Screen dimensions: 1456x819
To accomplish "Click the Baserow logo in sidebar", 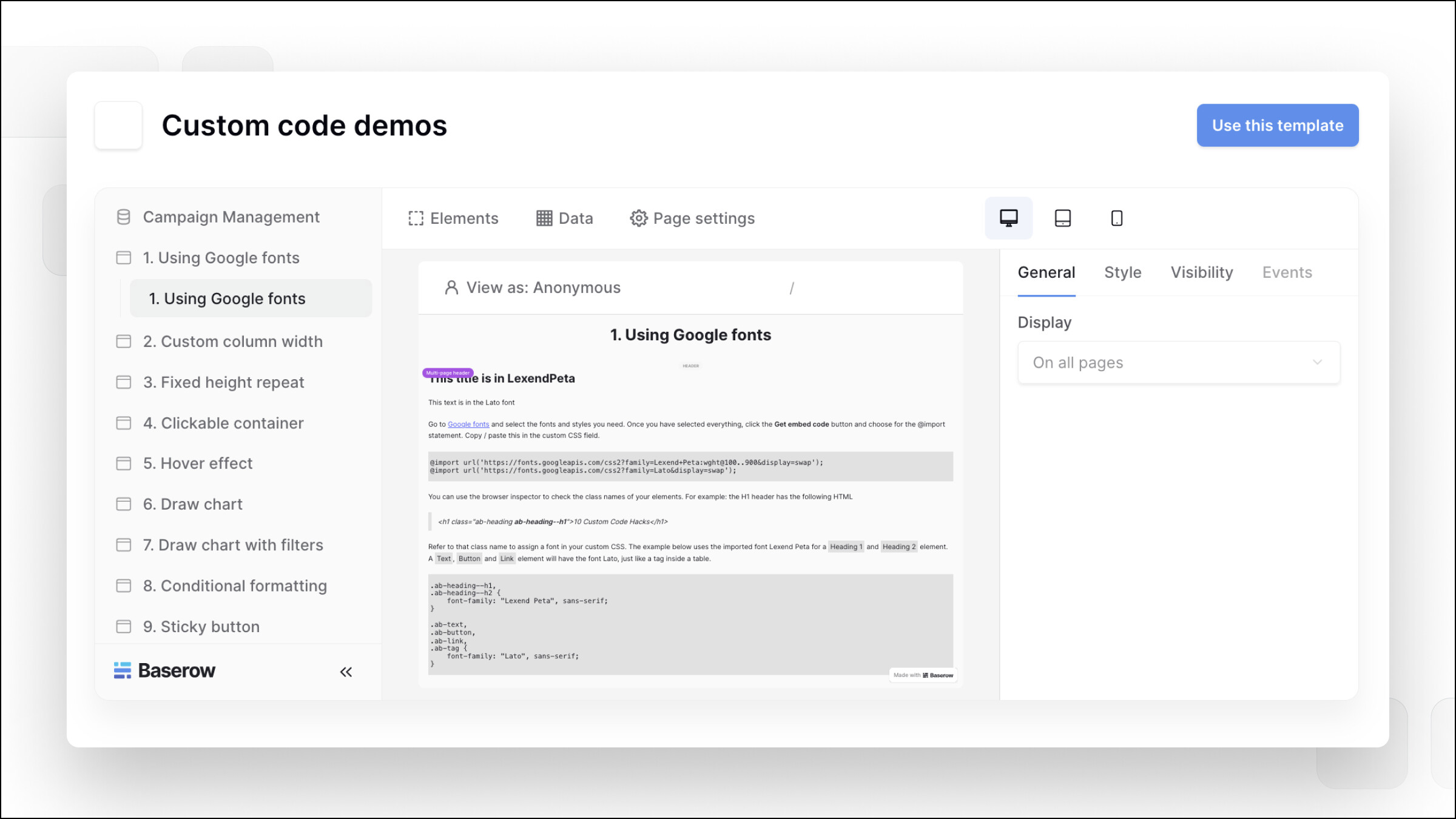I will (164, 670).
